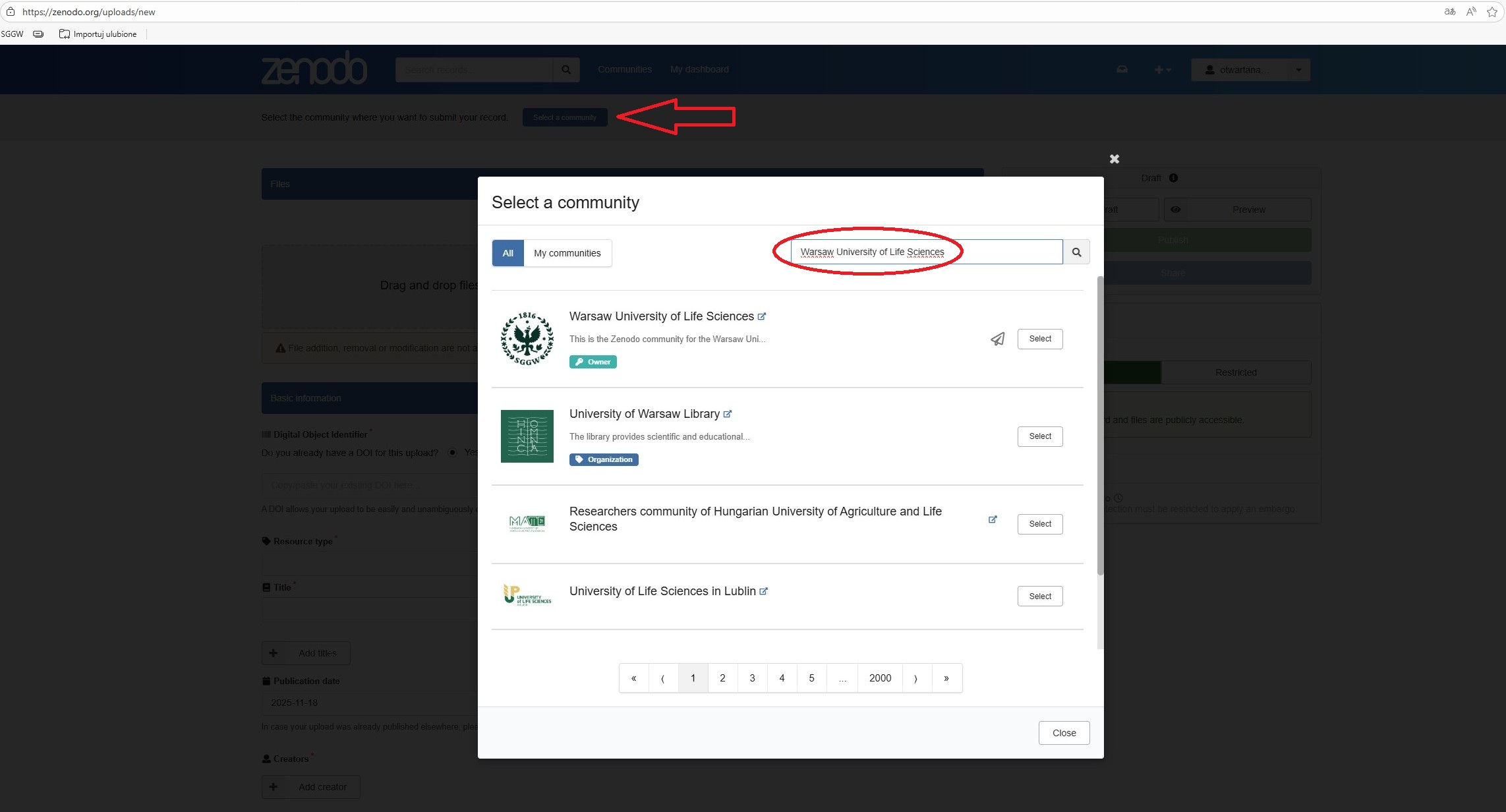Screen dimensions: 1506x812
Task: Open external link icon for University of Warsaw Library
Action: point(728,414)
